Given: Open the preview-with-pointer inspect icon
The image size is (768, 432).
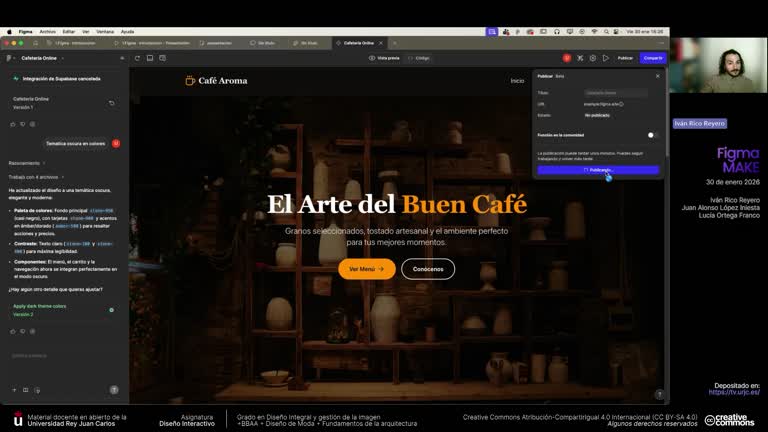Looking at the screenshot, I should point(163,58).
